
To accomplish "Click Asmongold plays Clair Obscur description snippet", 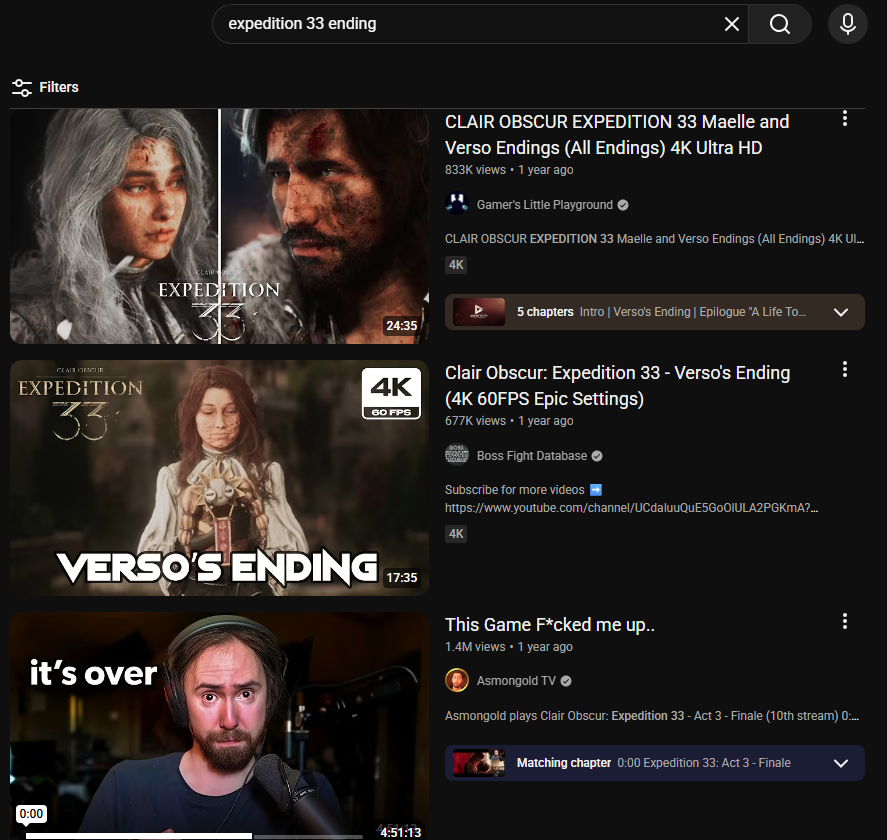I will (x=652, y=716).
